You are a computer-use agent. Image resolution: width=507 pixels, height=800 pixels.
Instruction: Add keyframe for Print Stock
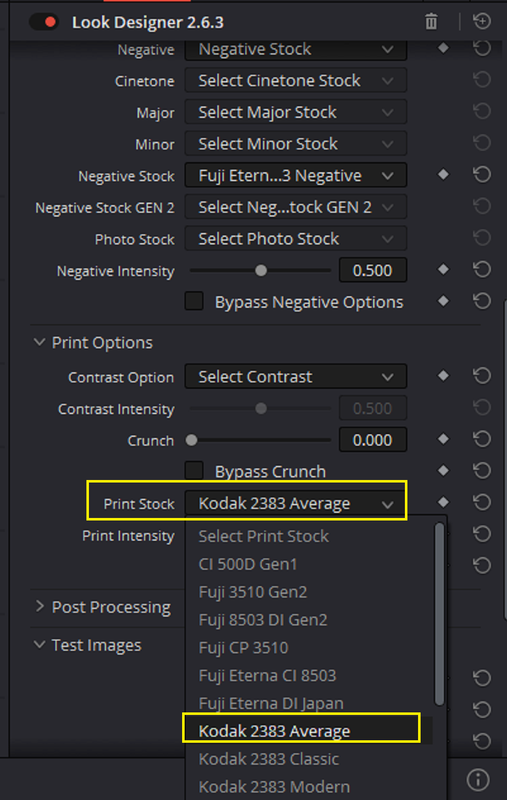coord(443,503)
